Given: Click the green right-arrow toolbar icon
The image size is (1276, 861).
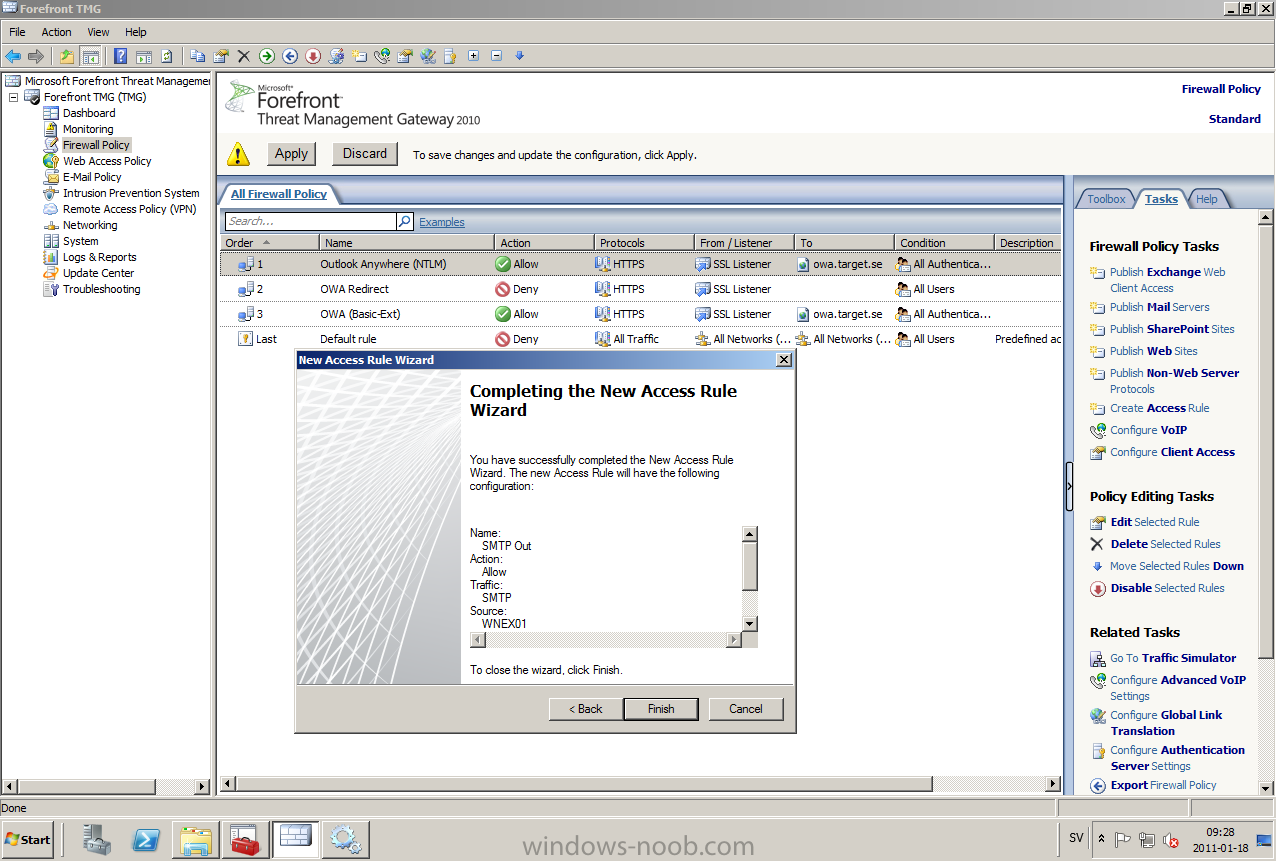Looking at the screenshot, I should coord(267,56).
